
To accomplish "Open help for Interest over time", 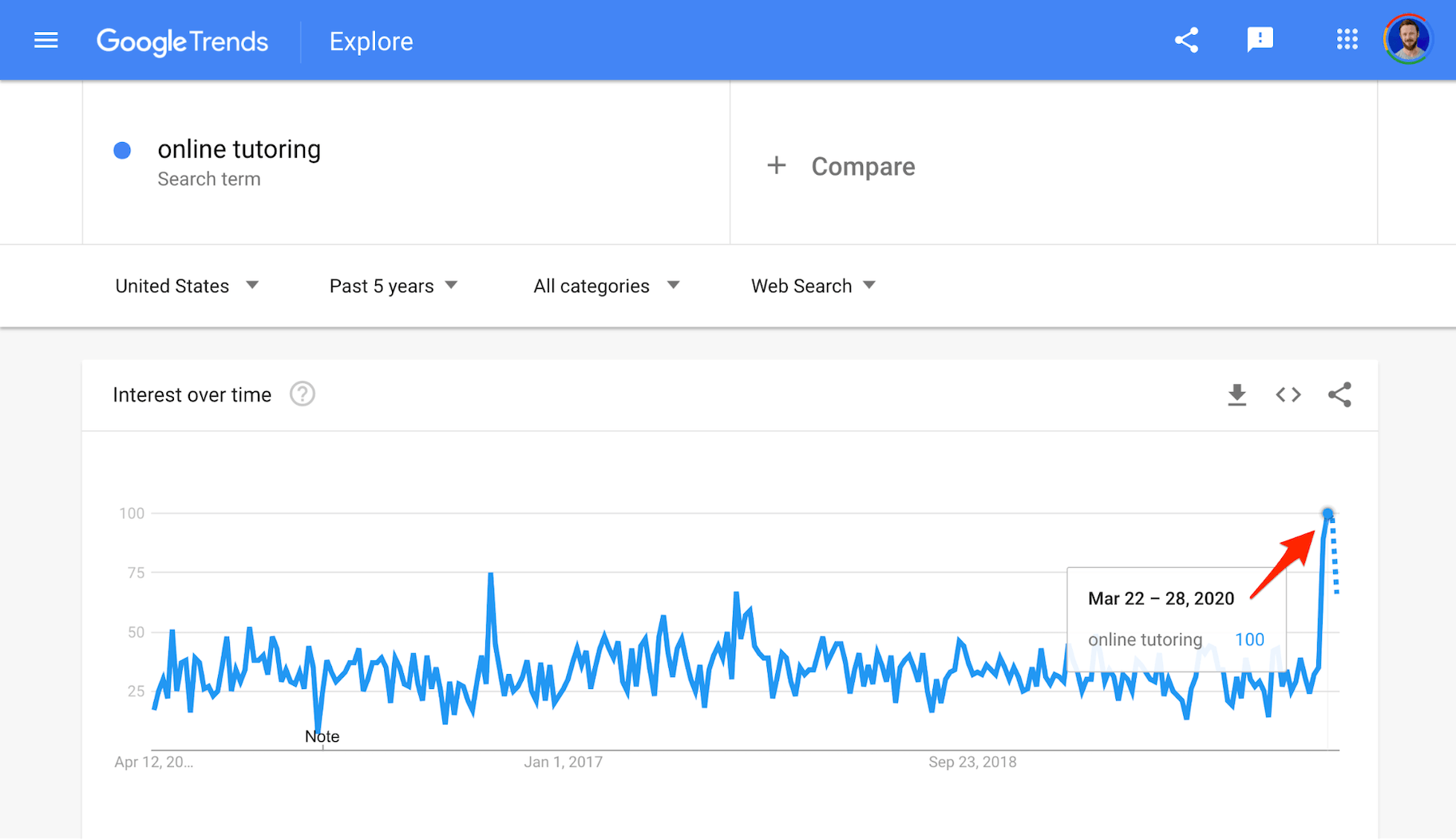I will [302, 394].
